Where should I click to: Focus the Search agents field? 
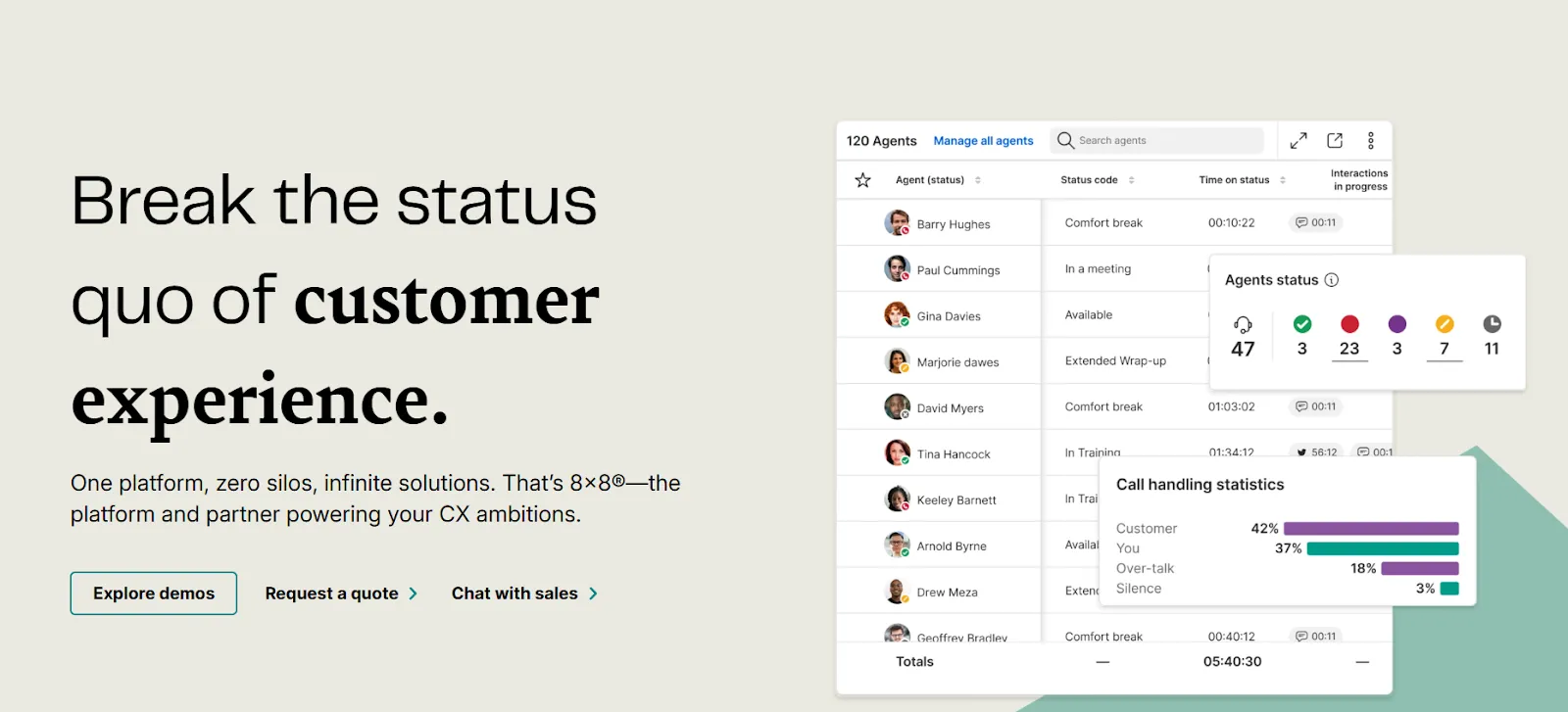1157,141
